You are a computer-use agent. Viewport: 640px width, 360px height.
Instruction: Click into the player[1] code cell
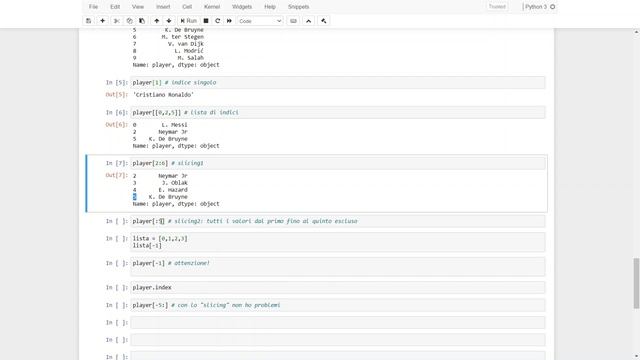pos(338,82)
